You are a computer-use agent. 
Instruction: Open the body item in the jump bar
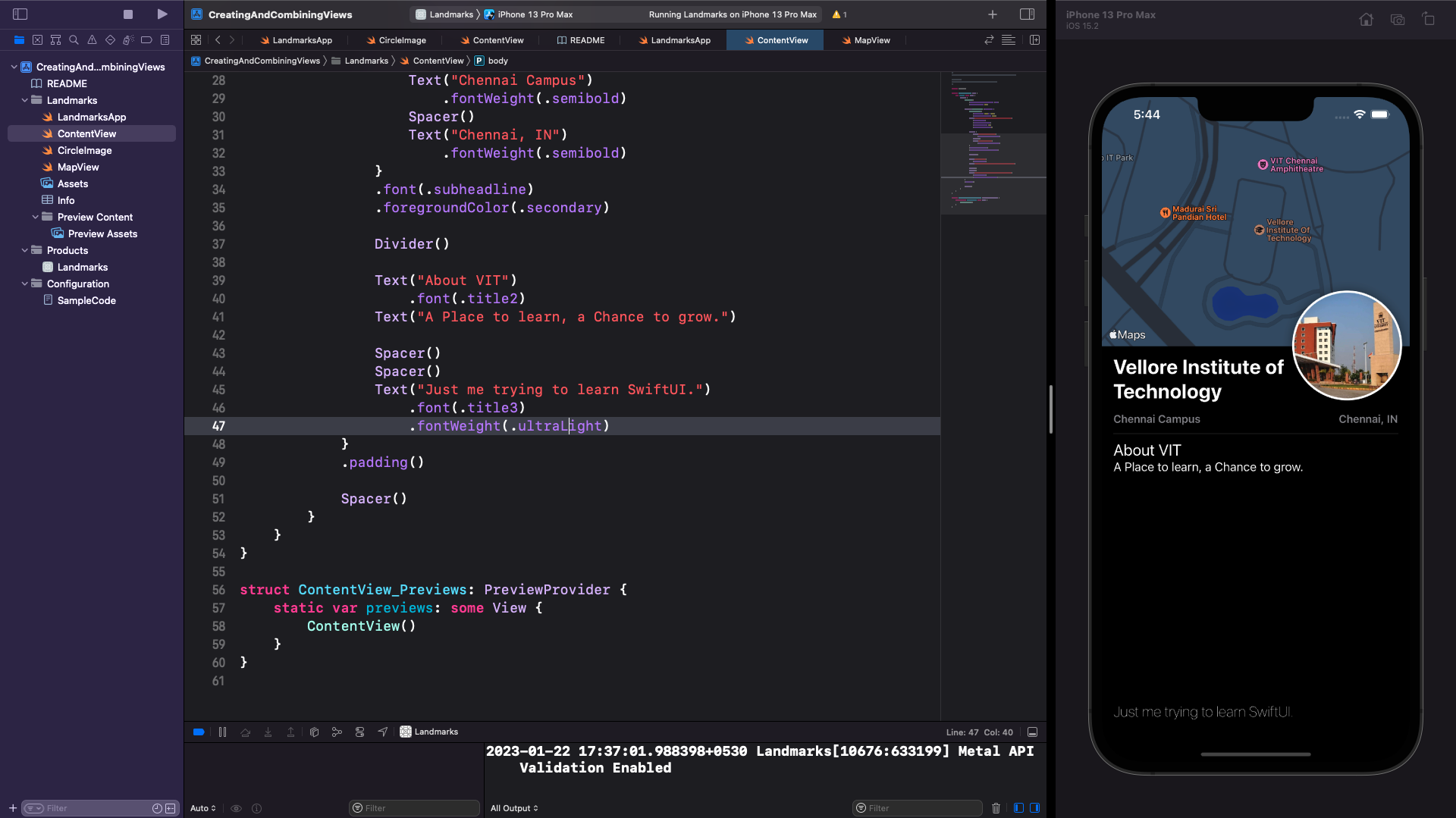tap(498, 61)
